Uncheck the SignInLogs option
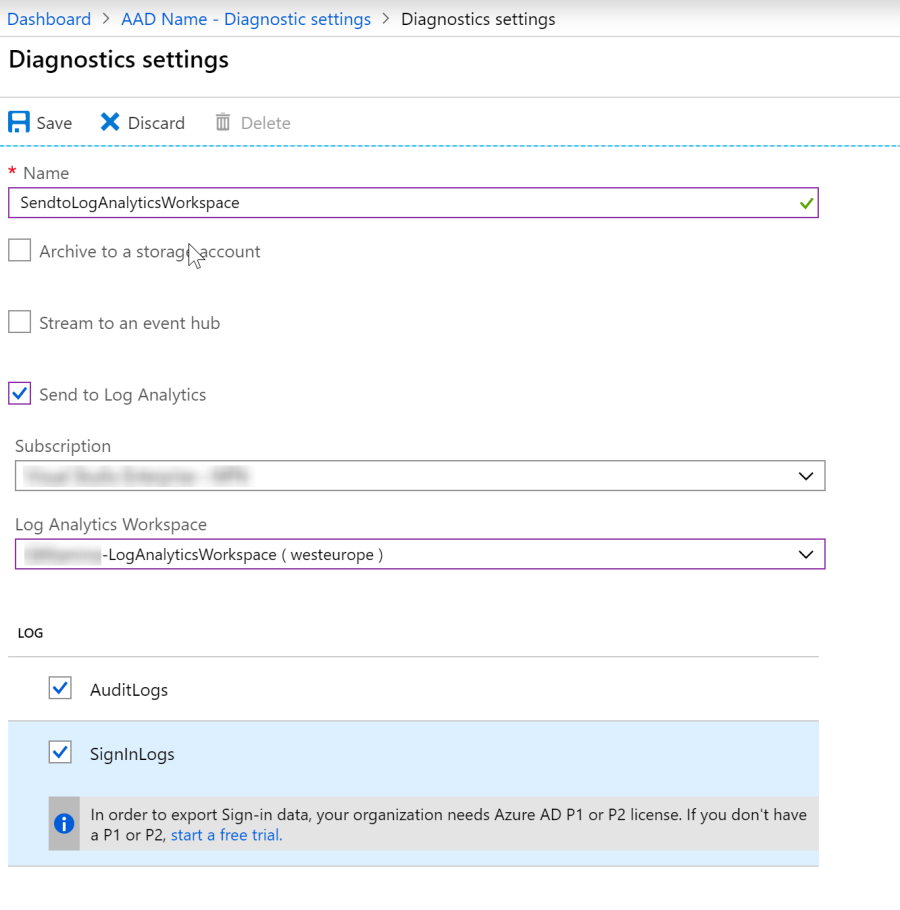 pos(62,752)
